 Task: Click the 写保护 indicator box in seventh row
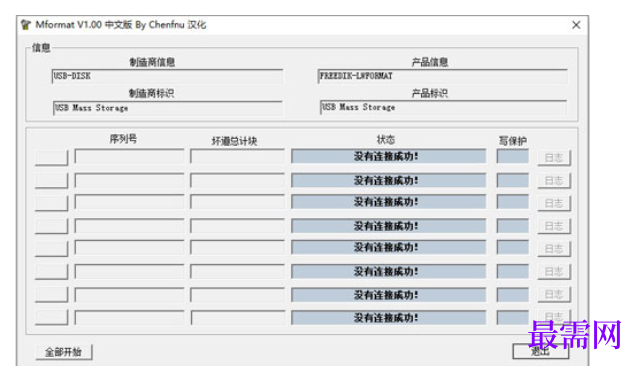[x=513, y=295]
